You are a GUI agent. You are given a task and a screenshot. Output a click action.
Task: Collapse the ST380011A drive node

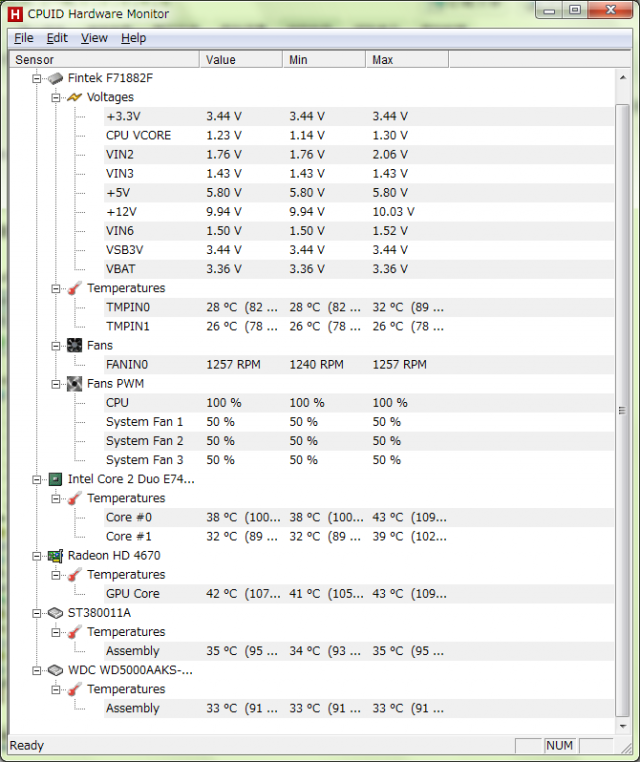click(37, 614)
